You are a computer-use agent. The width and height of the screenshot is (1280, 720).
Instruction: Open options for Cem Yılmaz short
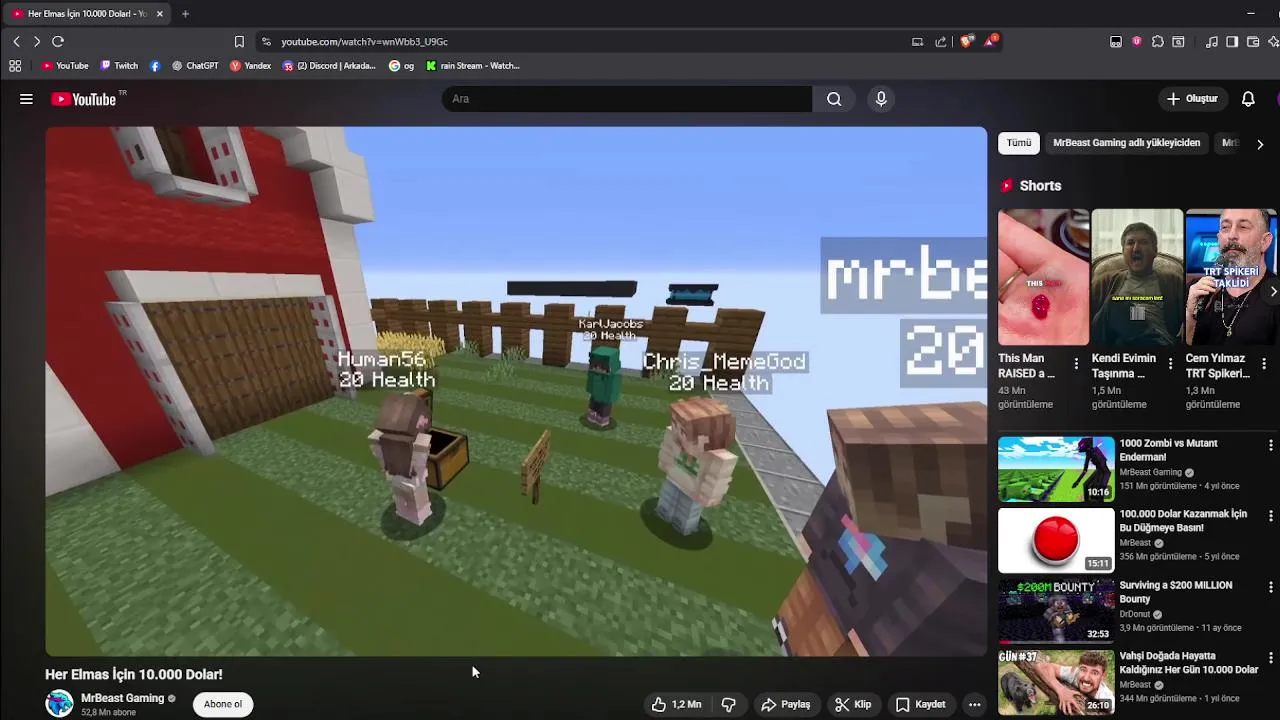click(x=1264, y=364)
